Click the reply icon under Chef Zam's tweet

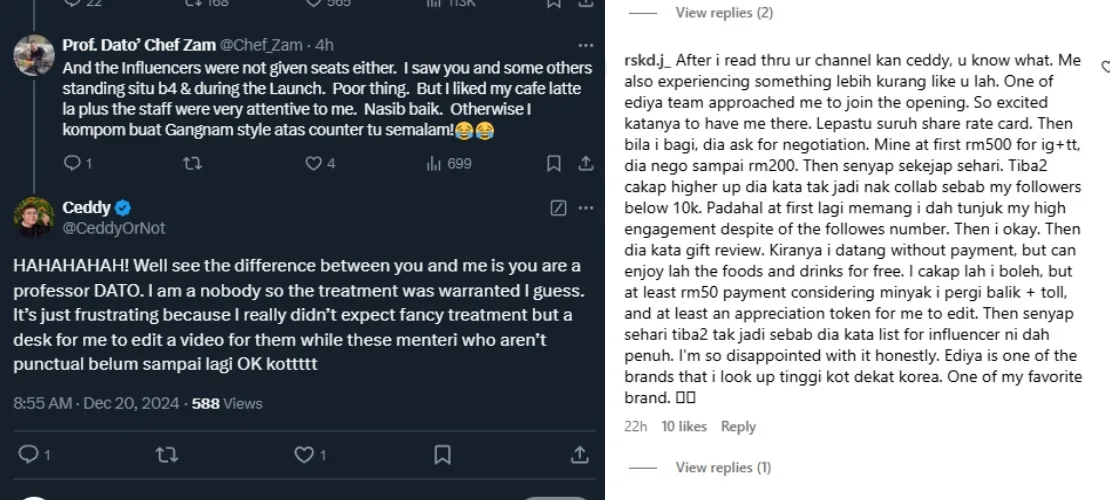(71, 163)
